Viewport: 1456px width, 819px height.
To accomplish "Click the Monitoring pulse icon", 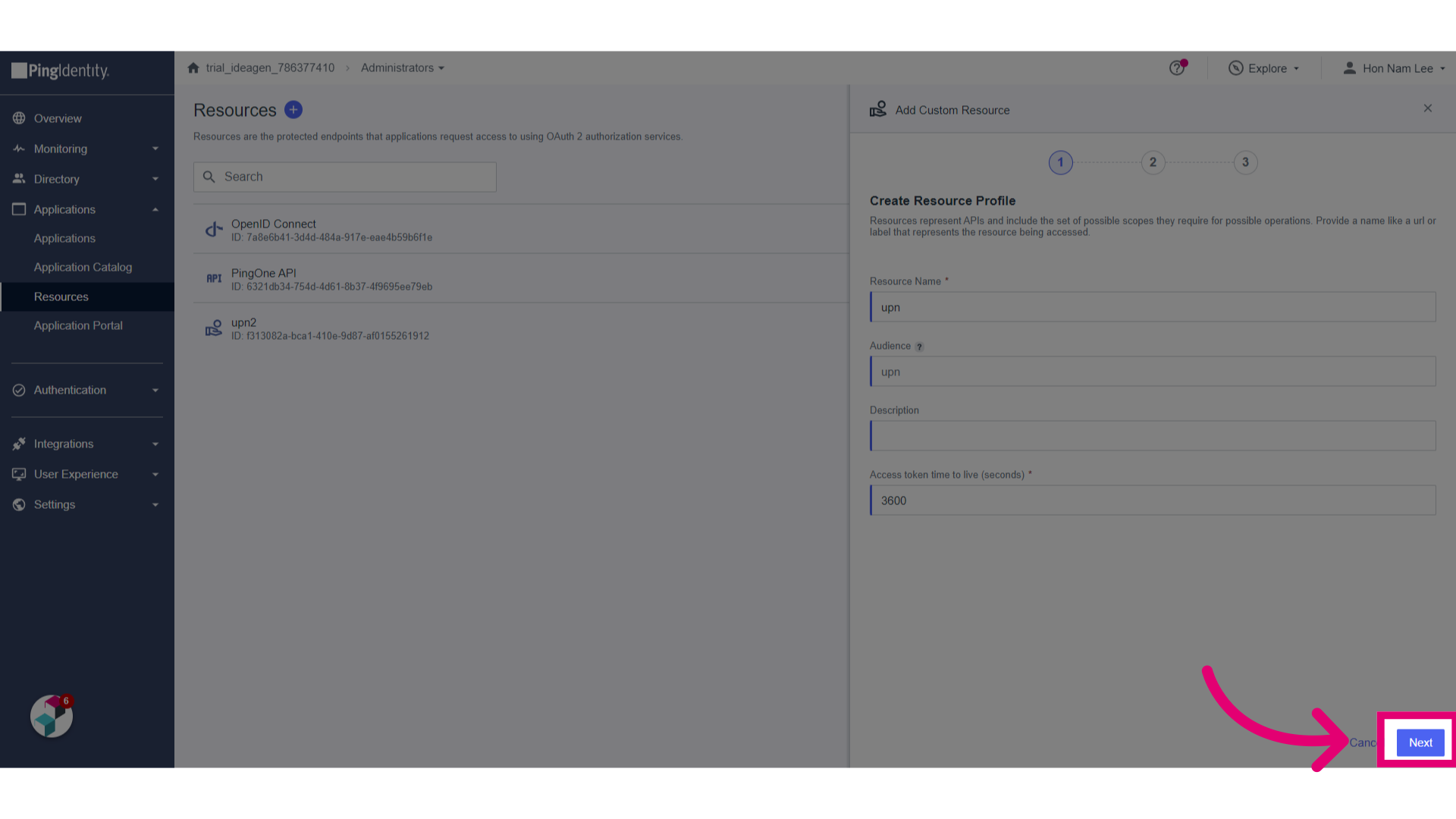I will (x=19, y=149).
